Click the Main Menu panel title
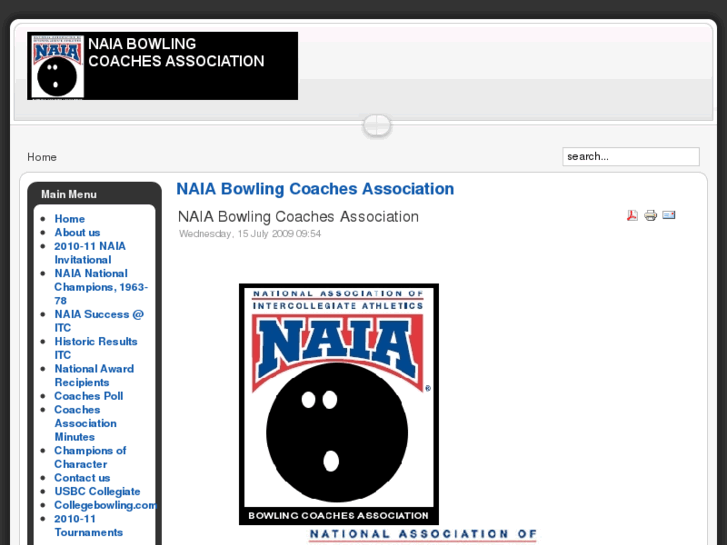This screenshot has width=727, height=545. click(69, 194)
